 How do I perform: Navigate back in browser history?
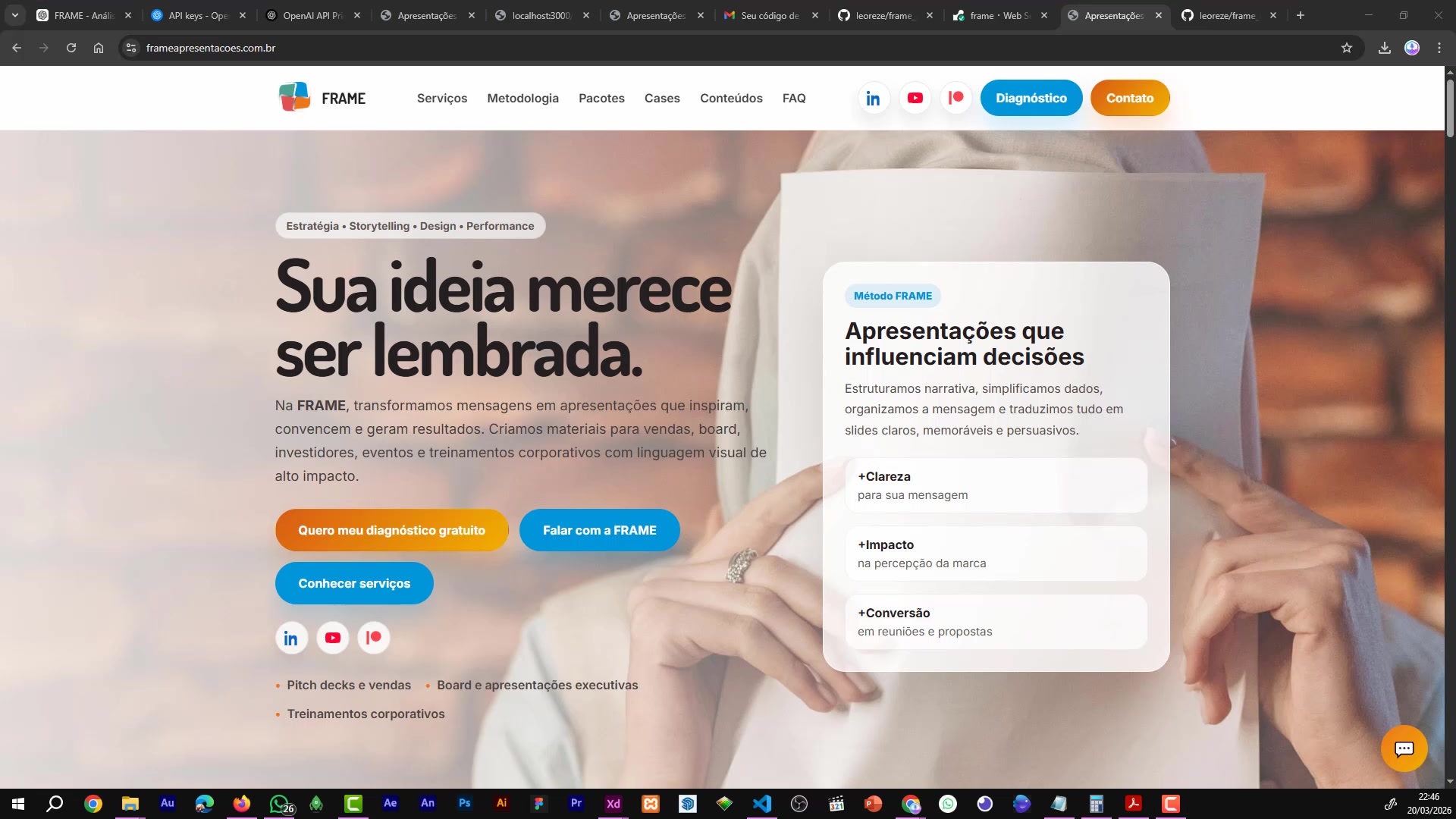17,48
